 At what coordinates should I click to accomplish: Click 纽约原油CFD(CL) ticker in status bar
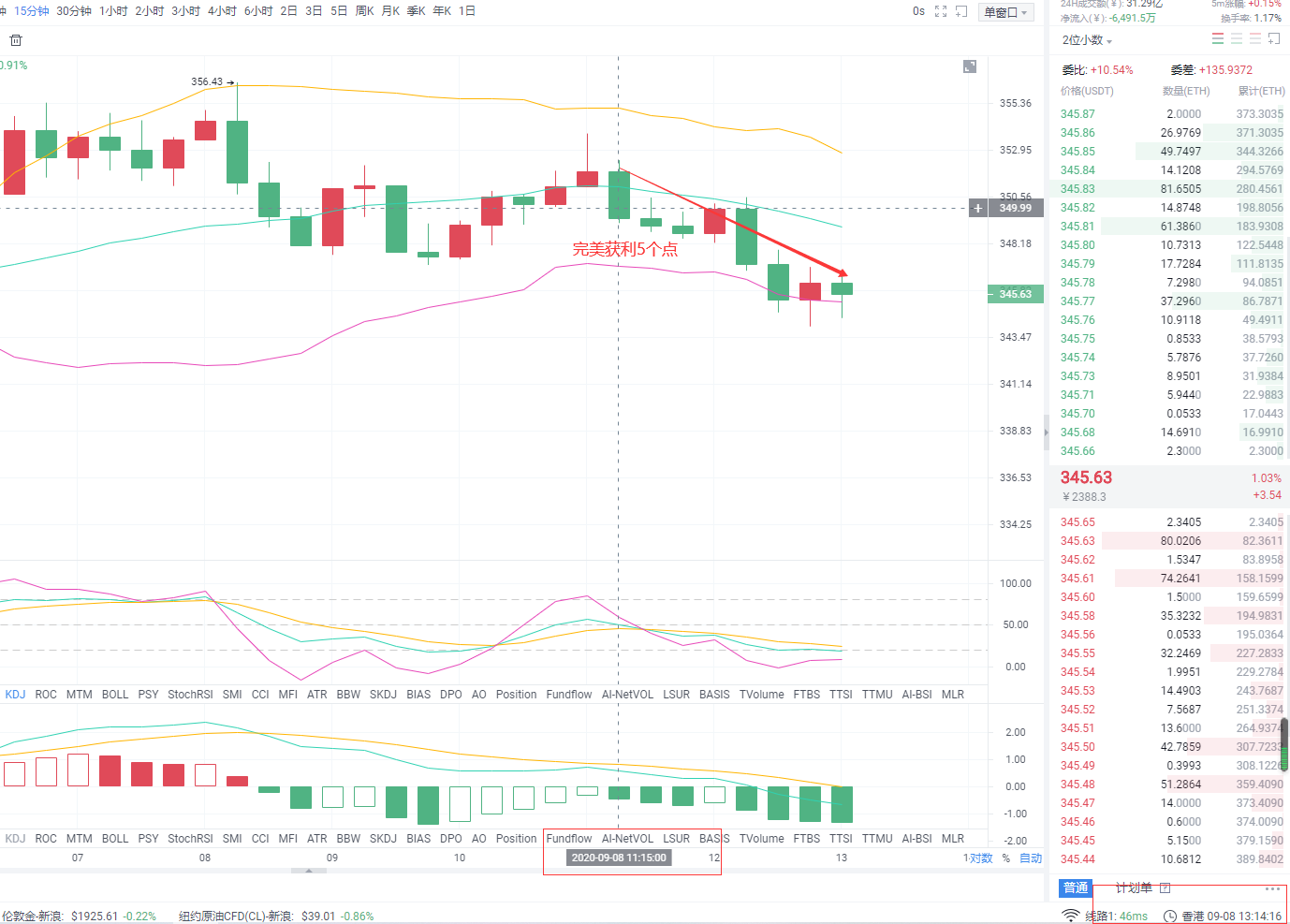coord(276,917)
